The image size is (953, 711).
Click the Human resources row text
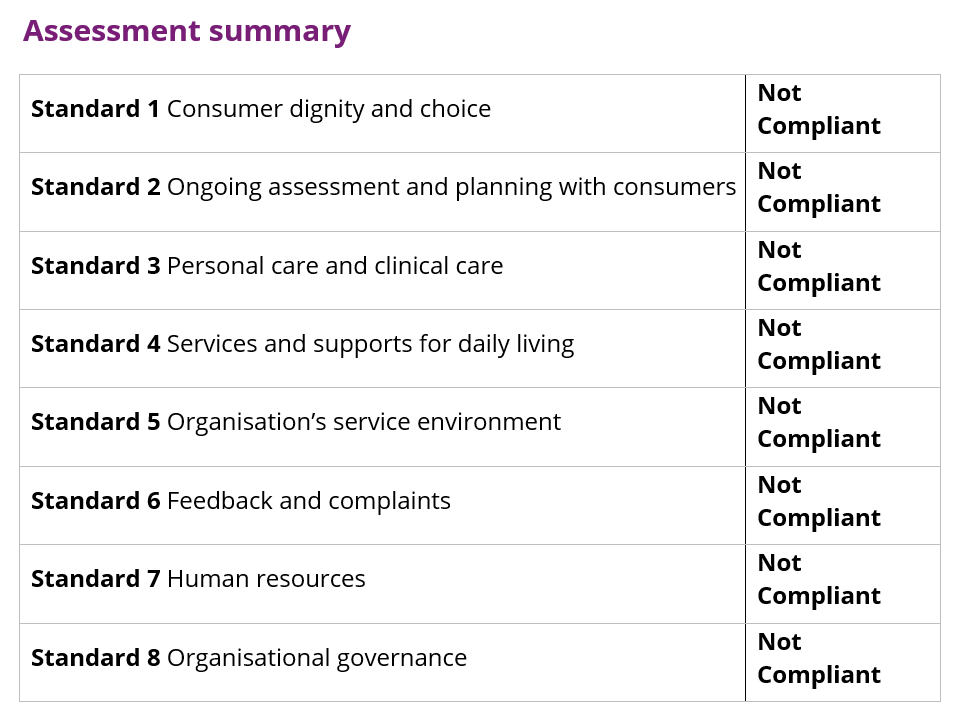point(266,579)
